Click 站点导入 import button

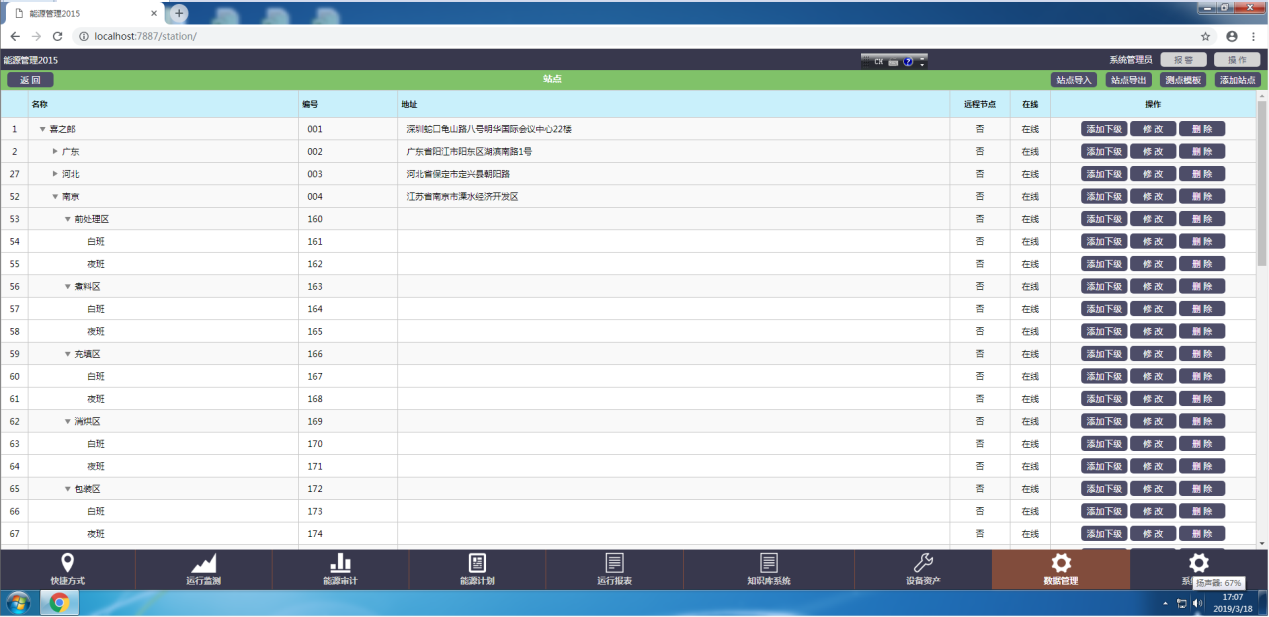1074,80
